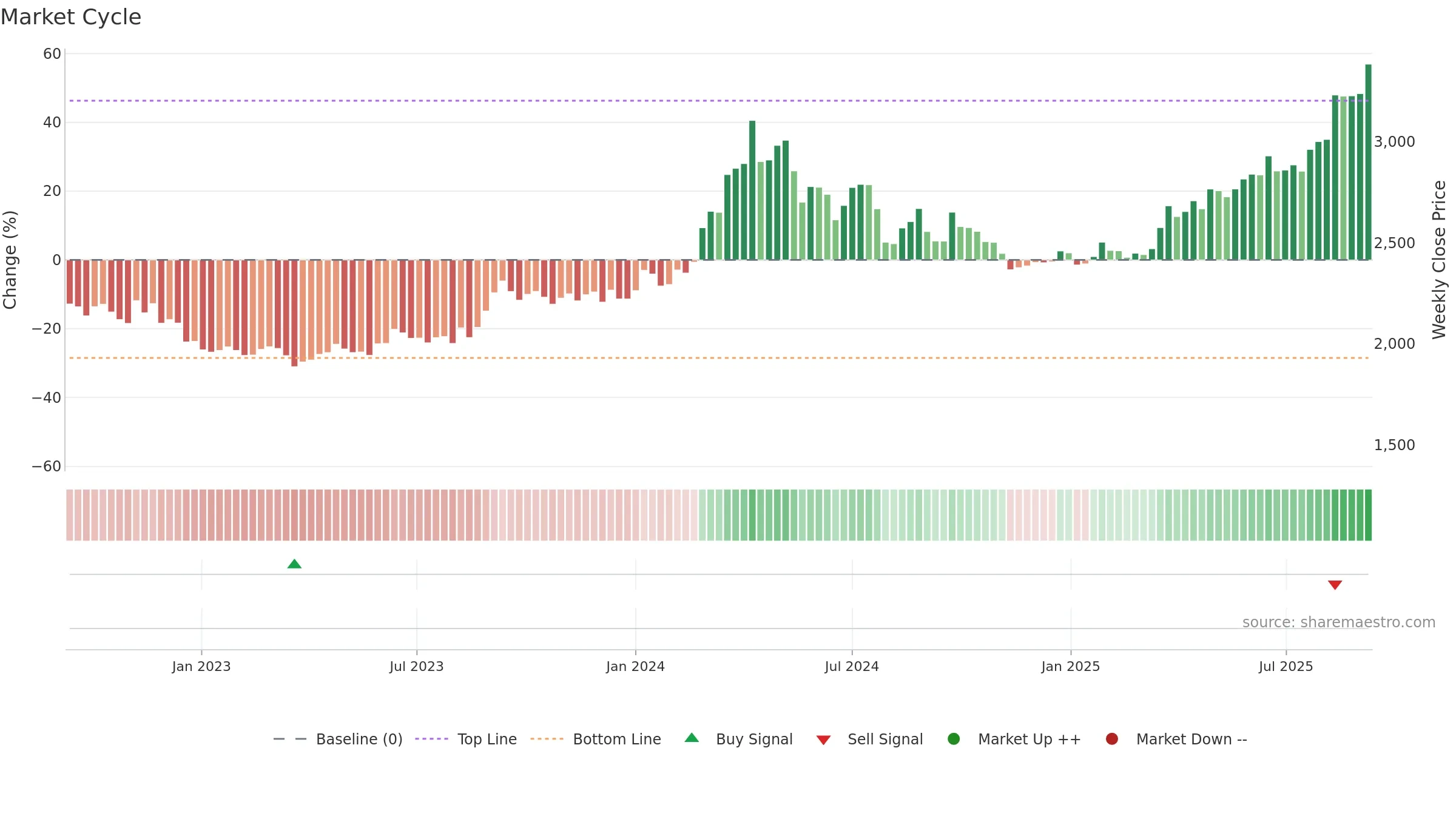Click the Jul 2023 axis label
The image size is (1456, 819).
tap(417, 666)
